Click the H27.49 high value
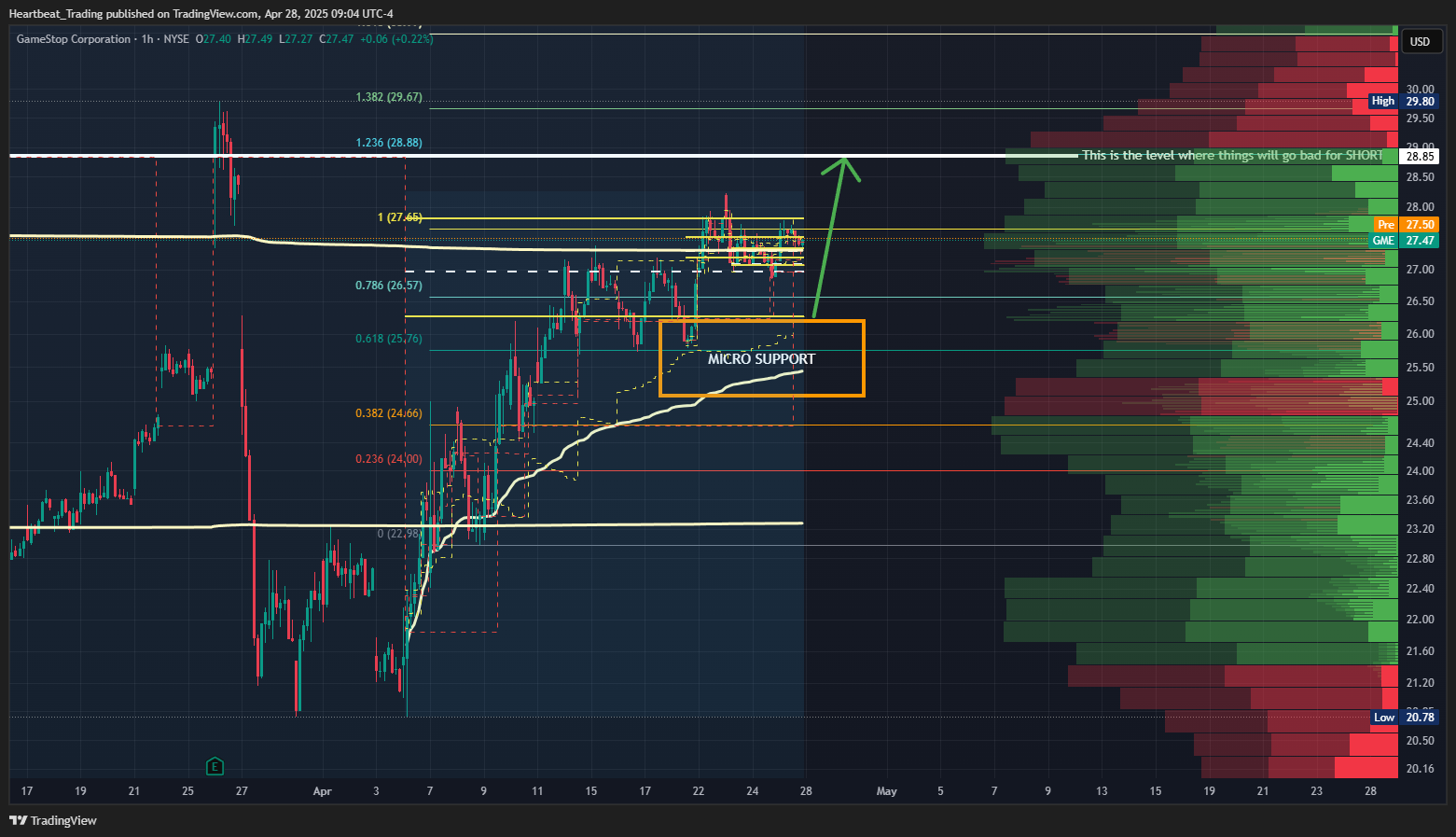Viewport: 1456px width, 837px height. pos(255,39)
